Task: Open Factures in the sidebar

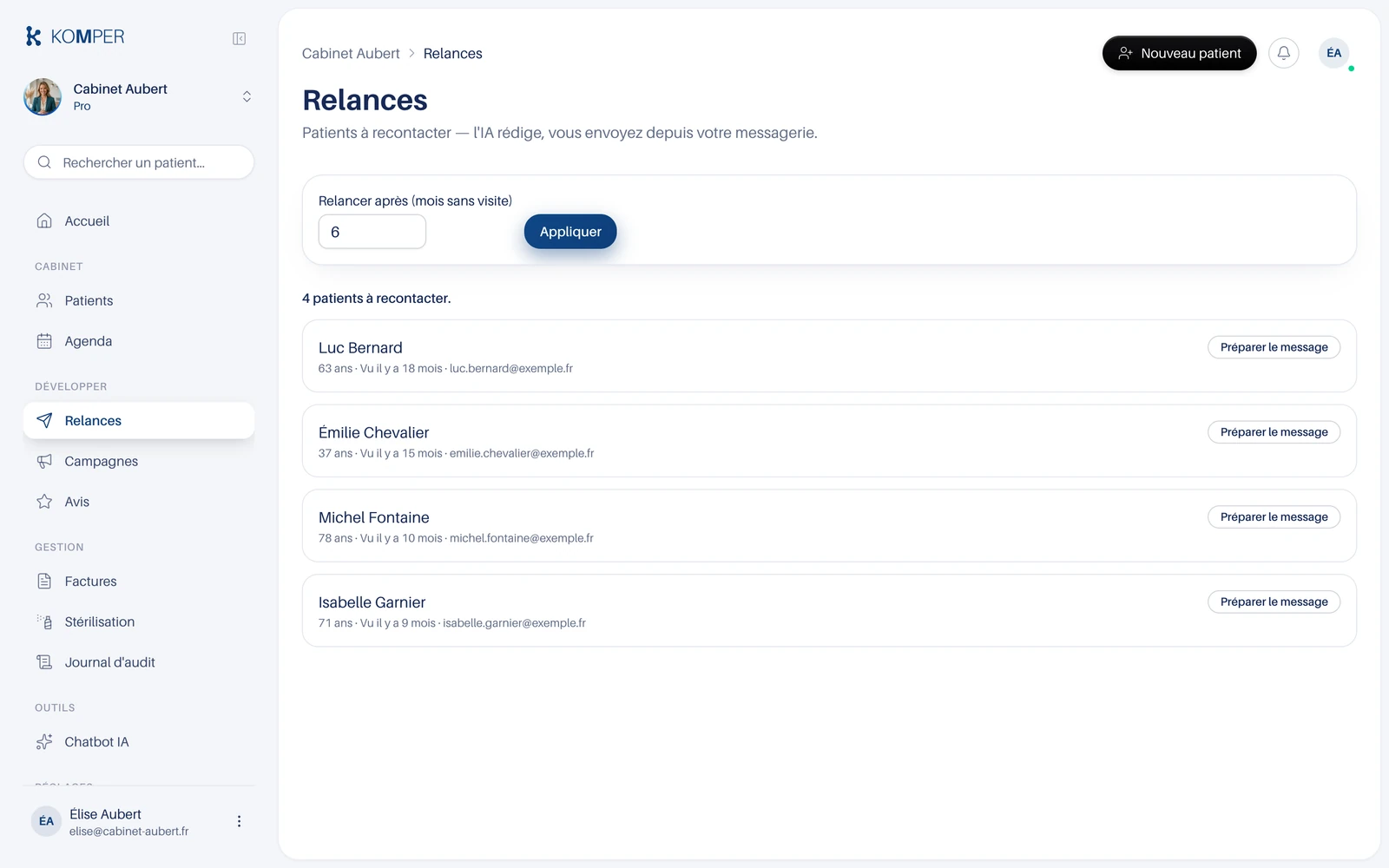Action: (x=139, y=581)
